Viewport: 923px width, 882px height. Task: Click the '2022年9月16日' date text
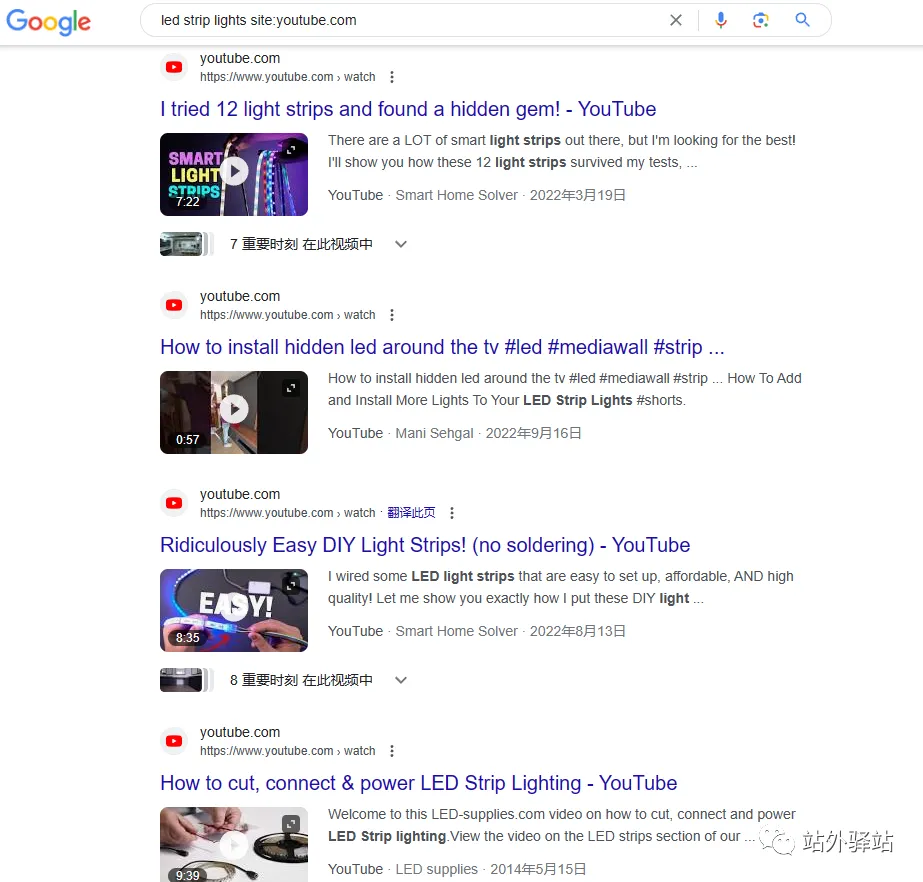point(533,433)
